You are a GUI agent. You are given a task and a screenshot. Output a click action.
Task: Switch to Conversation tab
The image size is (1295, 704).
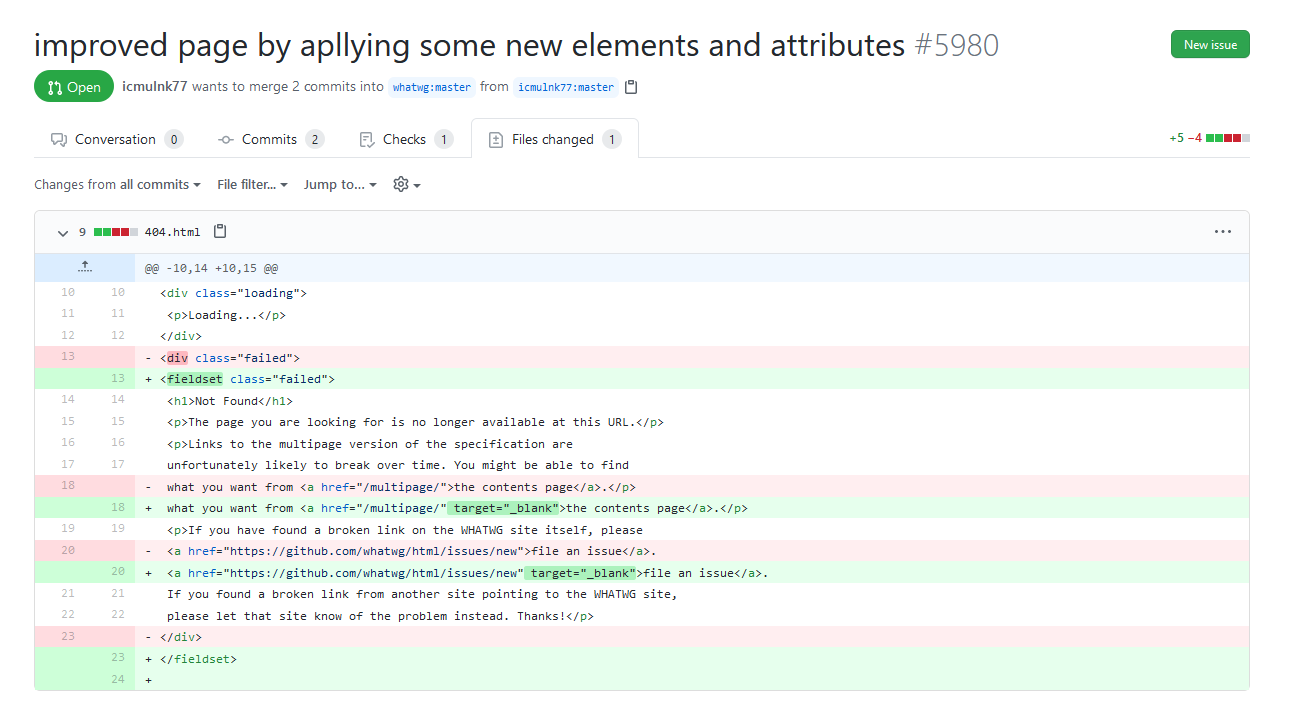pyautogui.click(x=117, y=139)
